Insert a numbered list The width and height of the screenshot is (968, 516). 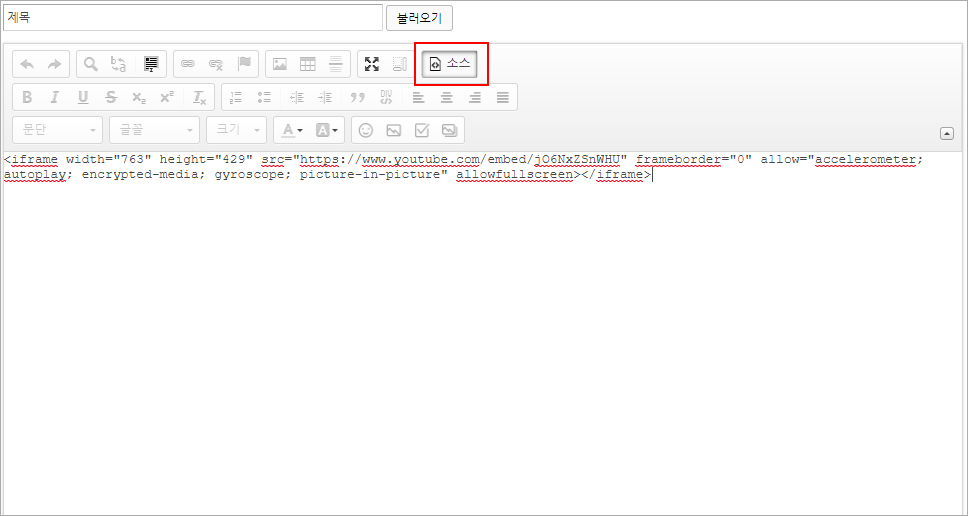(236, 97)
